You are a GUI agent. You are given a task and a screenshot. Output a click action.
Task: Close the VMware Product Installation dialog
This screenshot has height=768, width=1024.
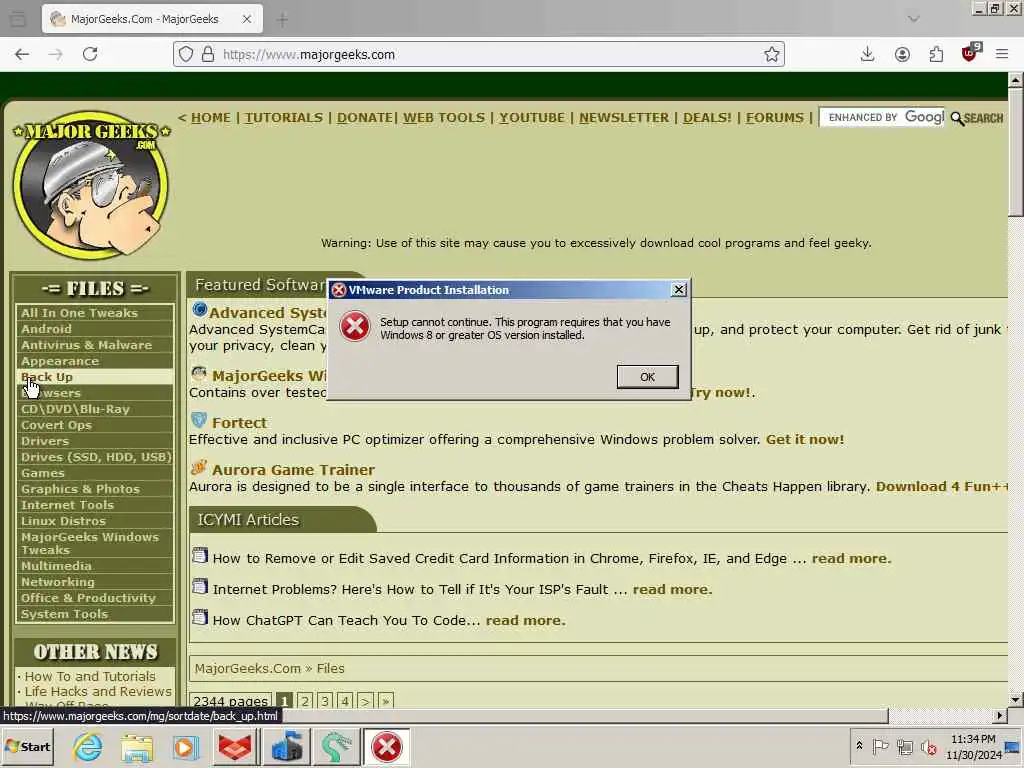(x=679, y=289)
